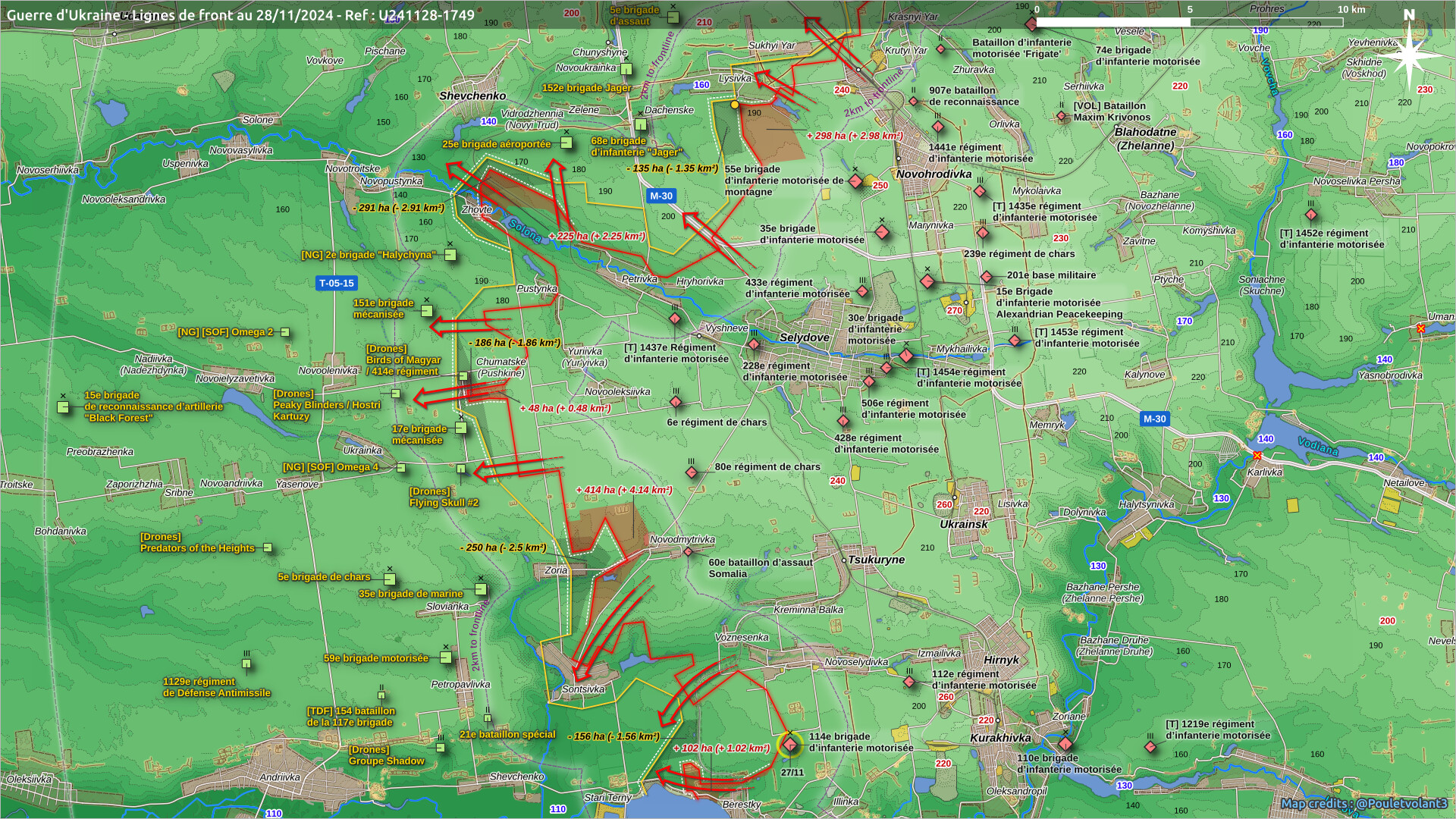
Task: Click the 35e brigade de marine icon
Action: pos(480,589)
